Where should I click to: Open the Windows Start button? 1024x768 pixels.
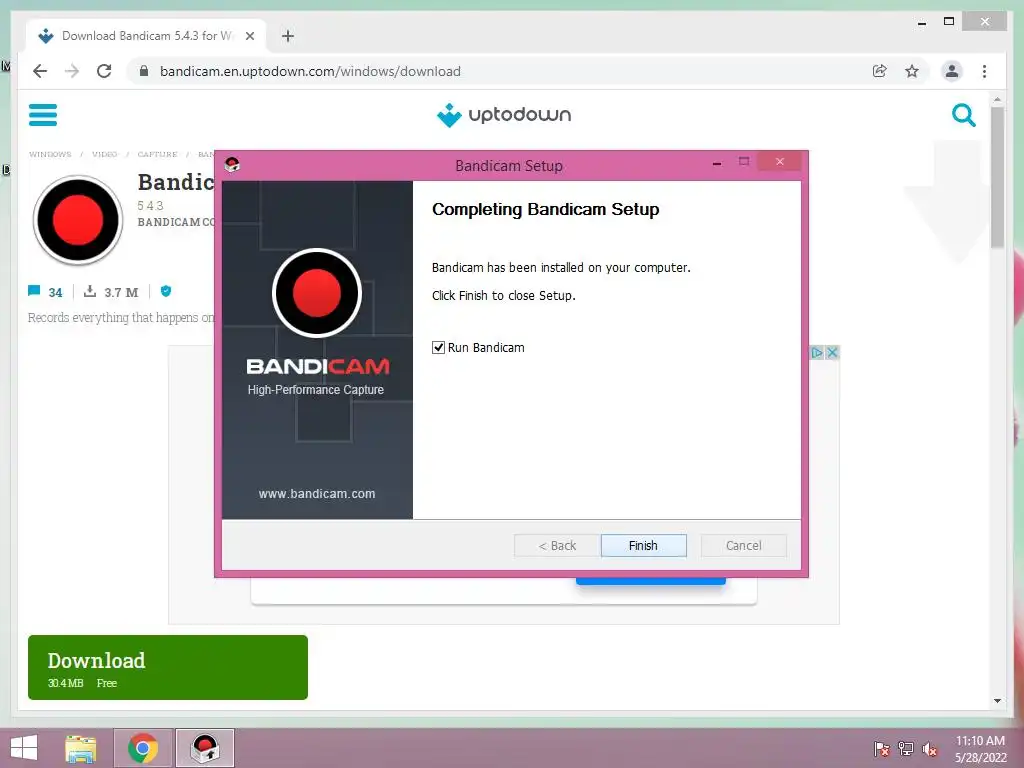pyautogui.click(x=24, y=748)
